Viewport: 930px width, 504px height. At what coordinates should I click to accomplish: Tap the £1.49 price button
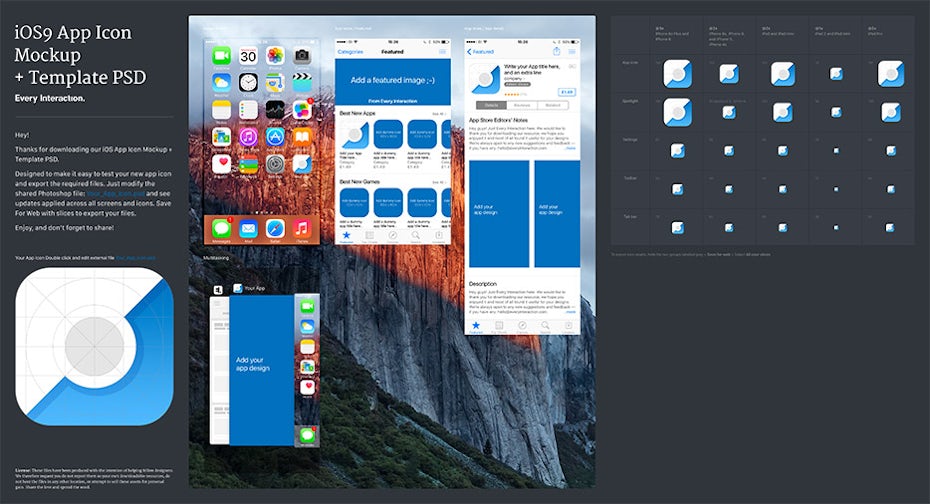(566, 91)
